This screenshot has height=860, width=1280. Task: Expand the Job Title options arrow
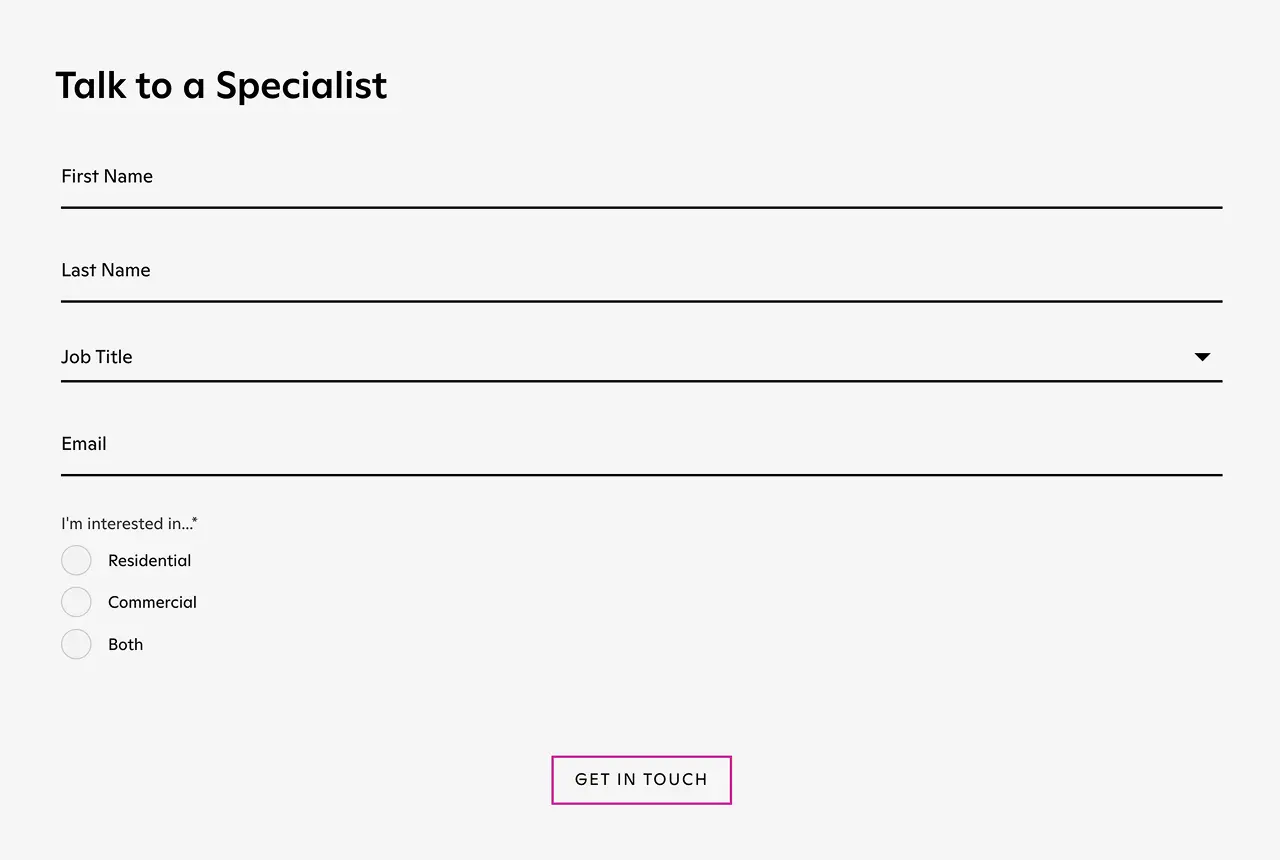[x=1202, y=357]
